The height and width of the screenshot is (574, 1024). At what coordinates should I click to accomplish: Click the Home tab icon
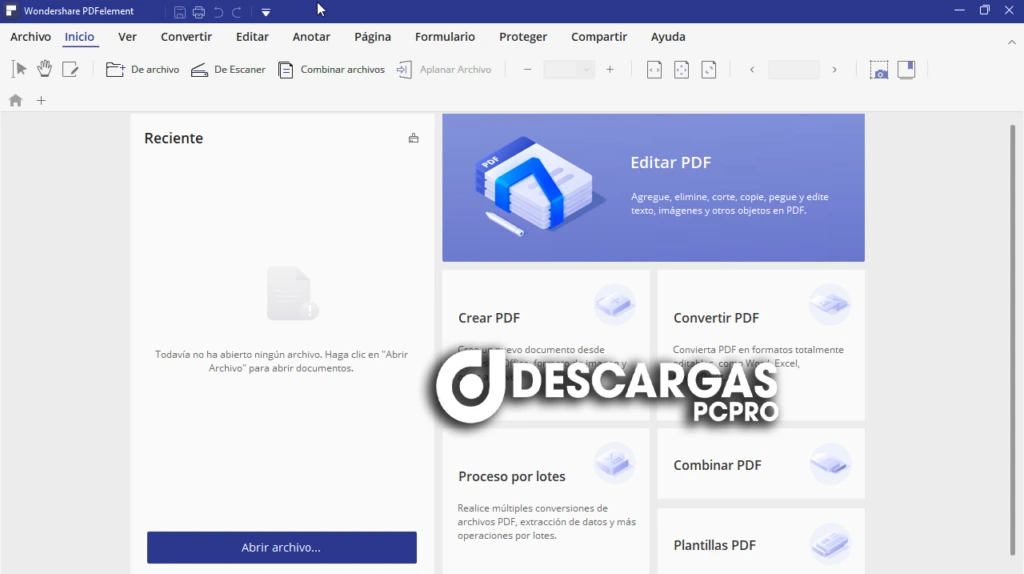(15, 100)
